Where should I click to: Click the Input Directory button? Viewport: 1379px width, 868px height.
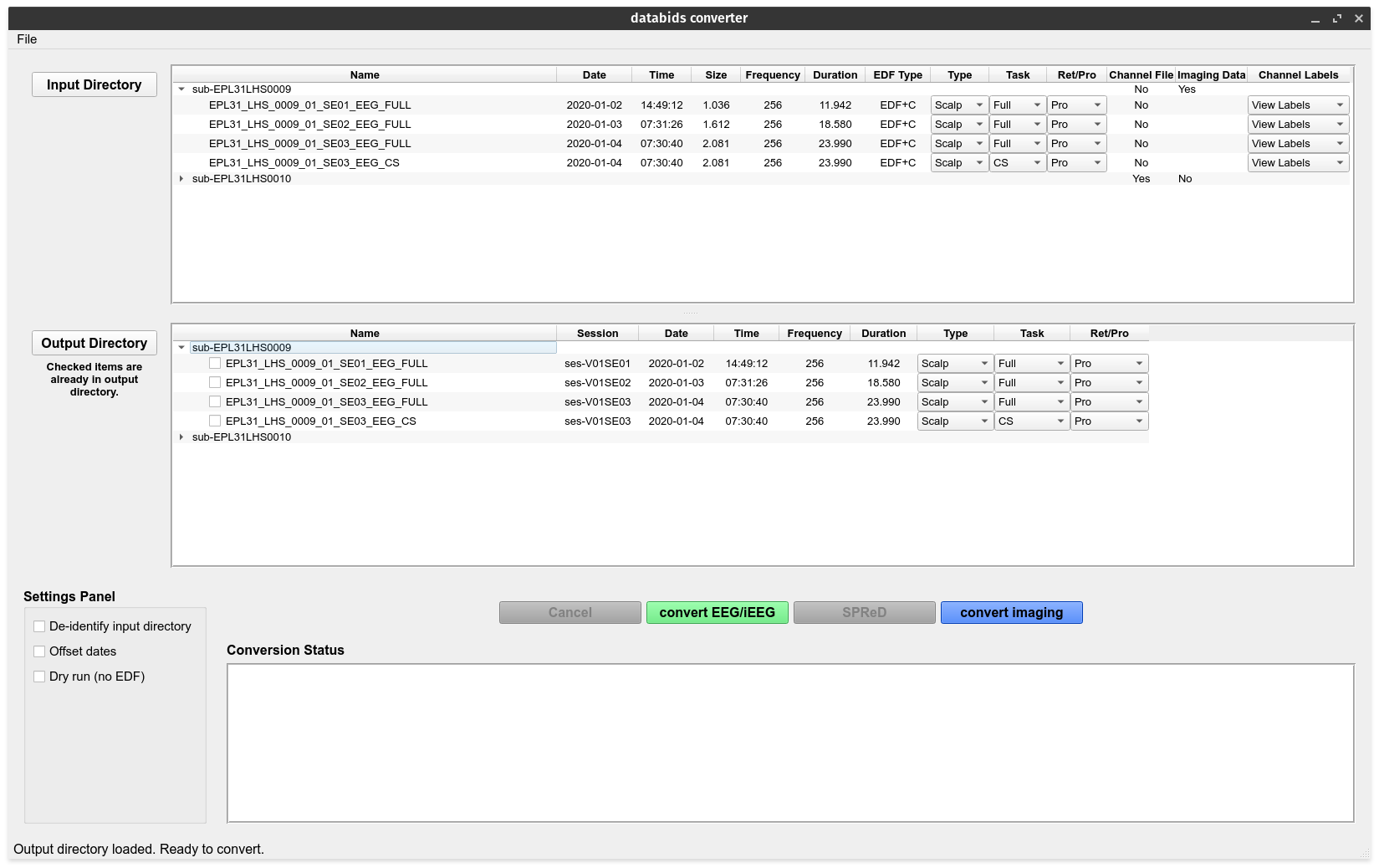point(94,84)
